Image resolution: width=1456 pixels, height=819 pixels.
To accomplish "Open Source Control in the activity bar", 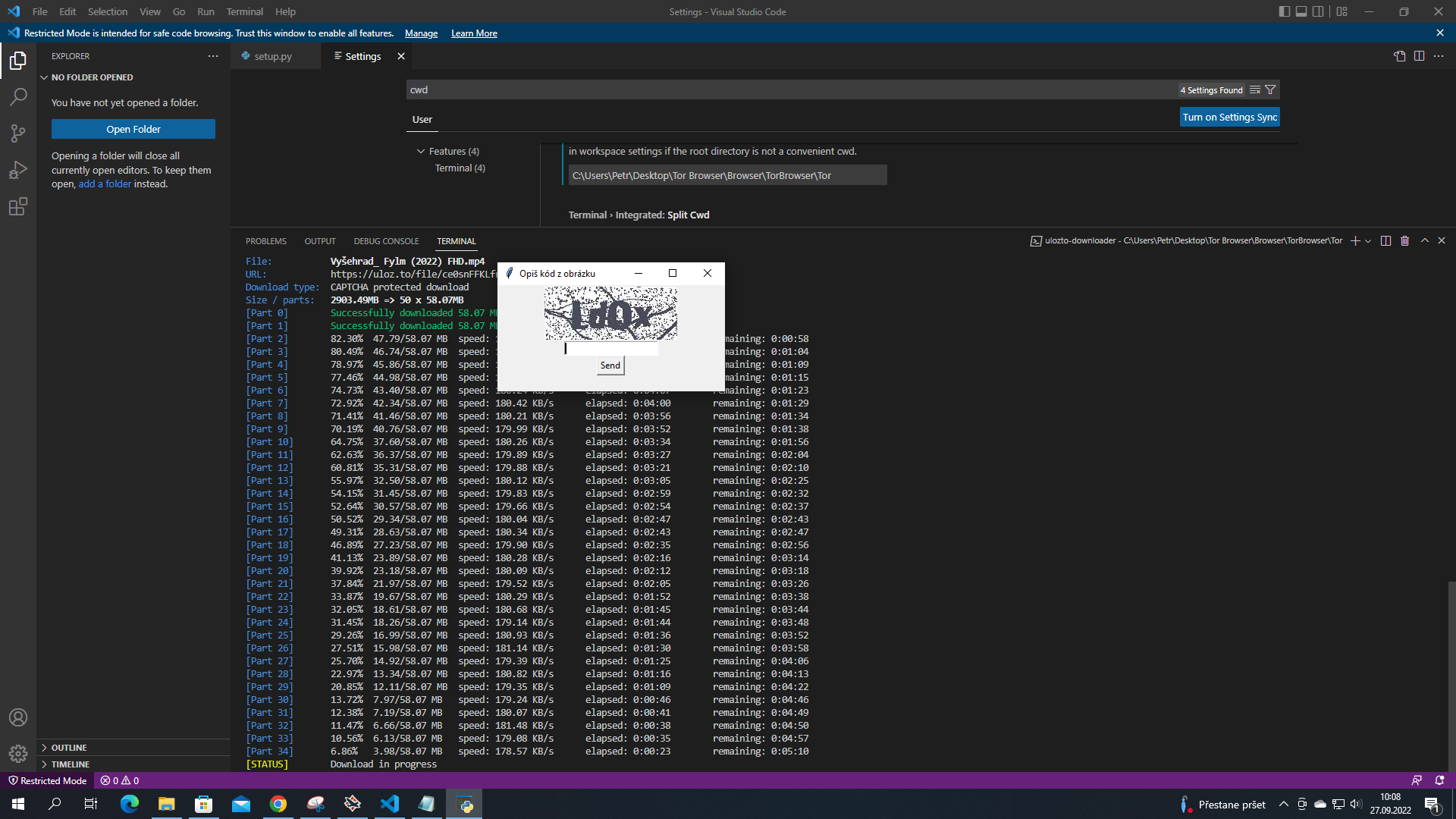I will [18, 133].
